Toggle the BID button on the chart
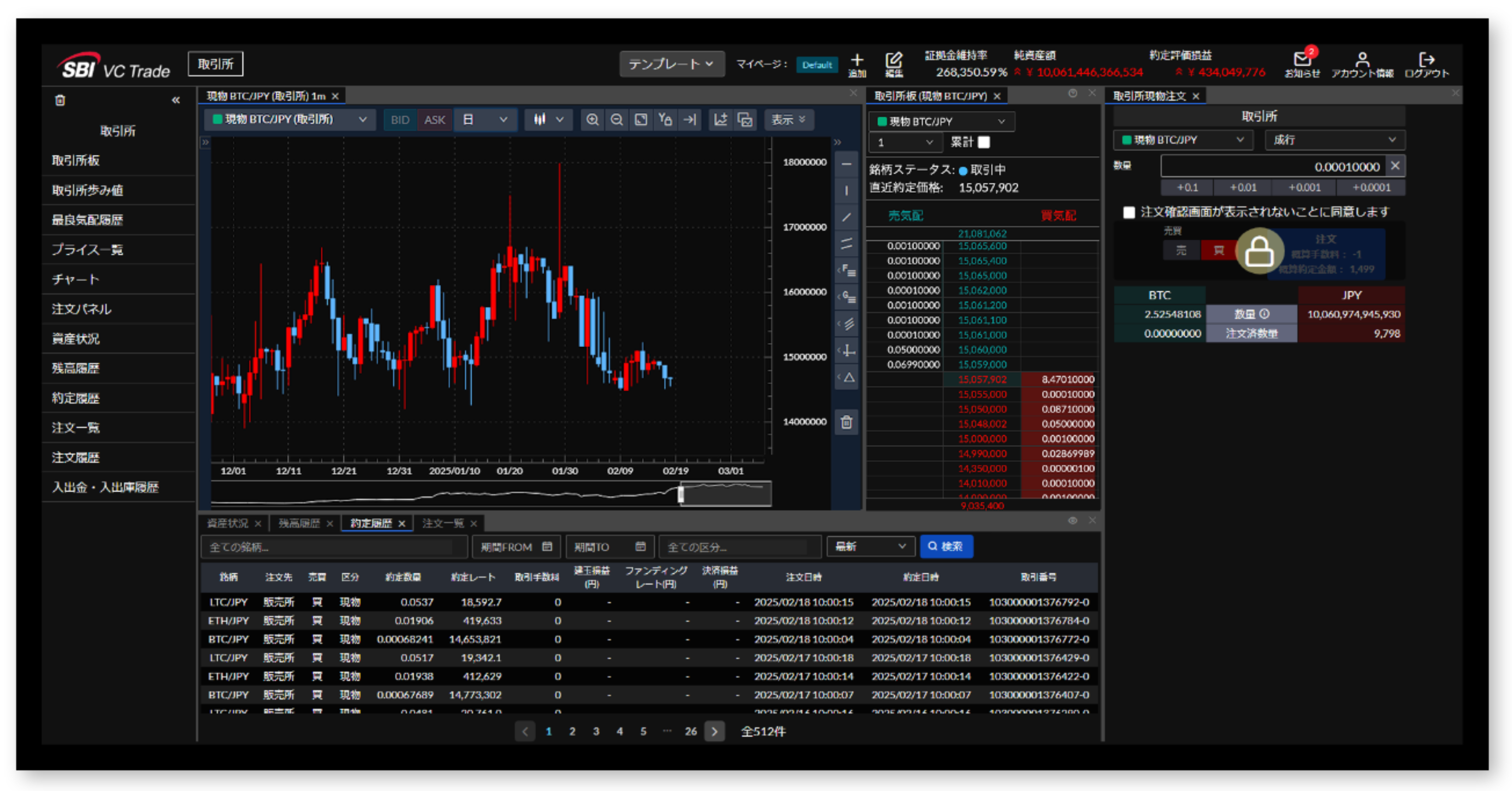Image resolution: width=1512 pixels, height=791 pixels. [400, 120]
